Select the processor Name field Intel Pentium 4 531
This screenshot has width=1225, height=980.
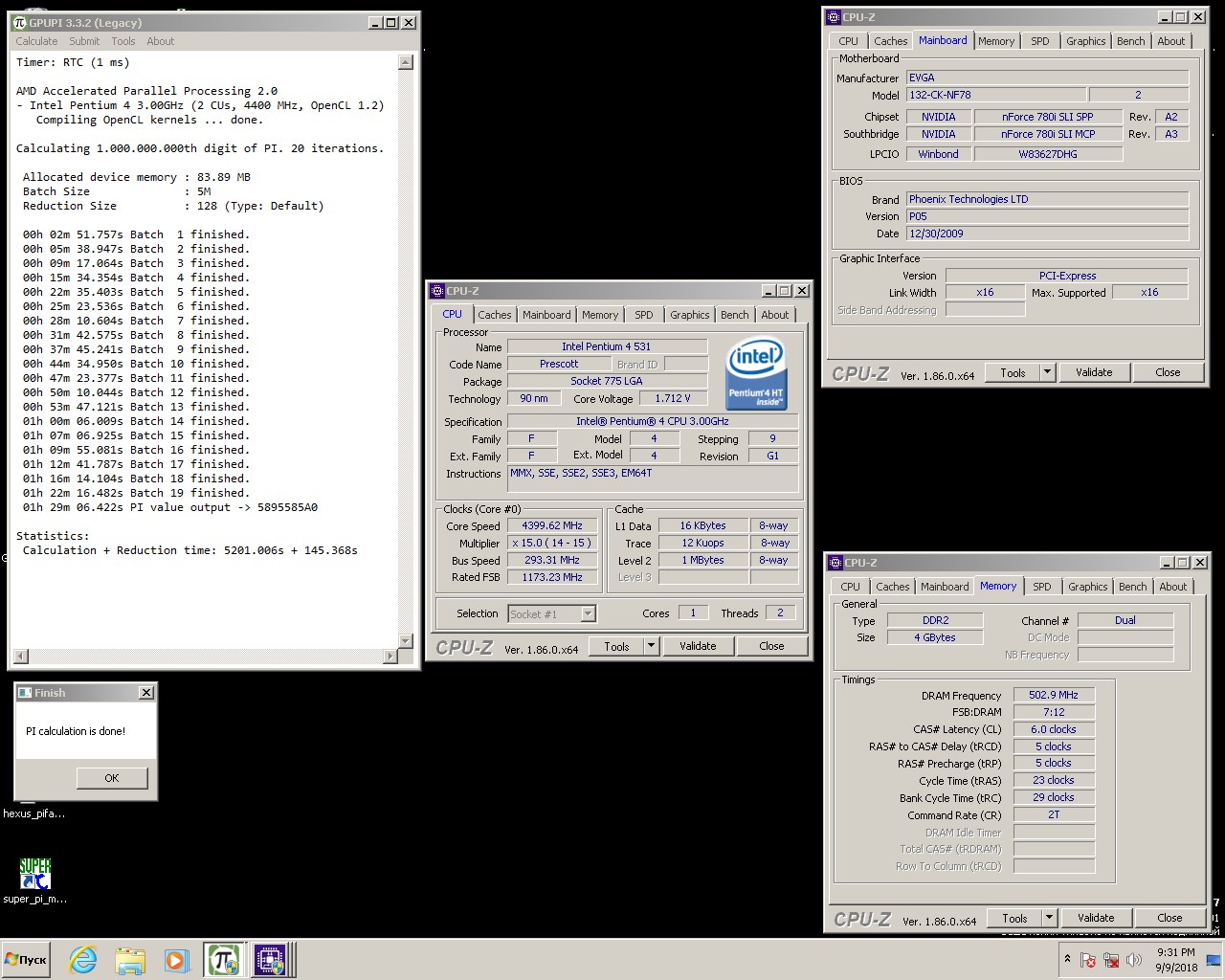[x=607, y=346]
